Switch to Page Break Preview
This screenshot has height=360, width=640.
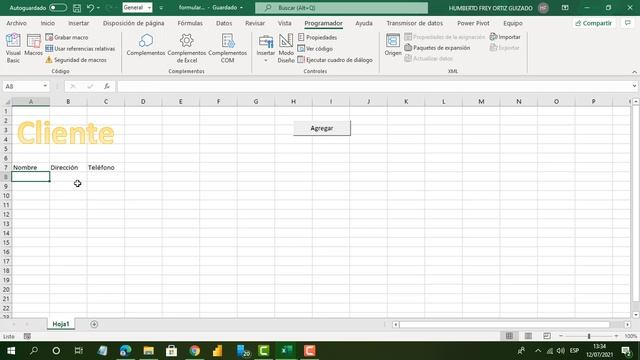(x=547, y=336)
